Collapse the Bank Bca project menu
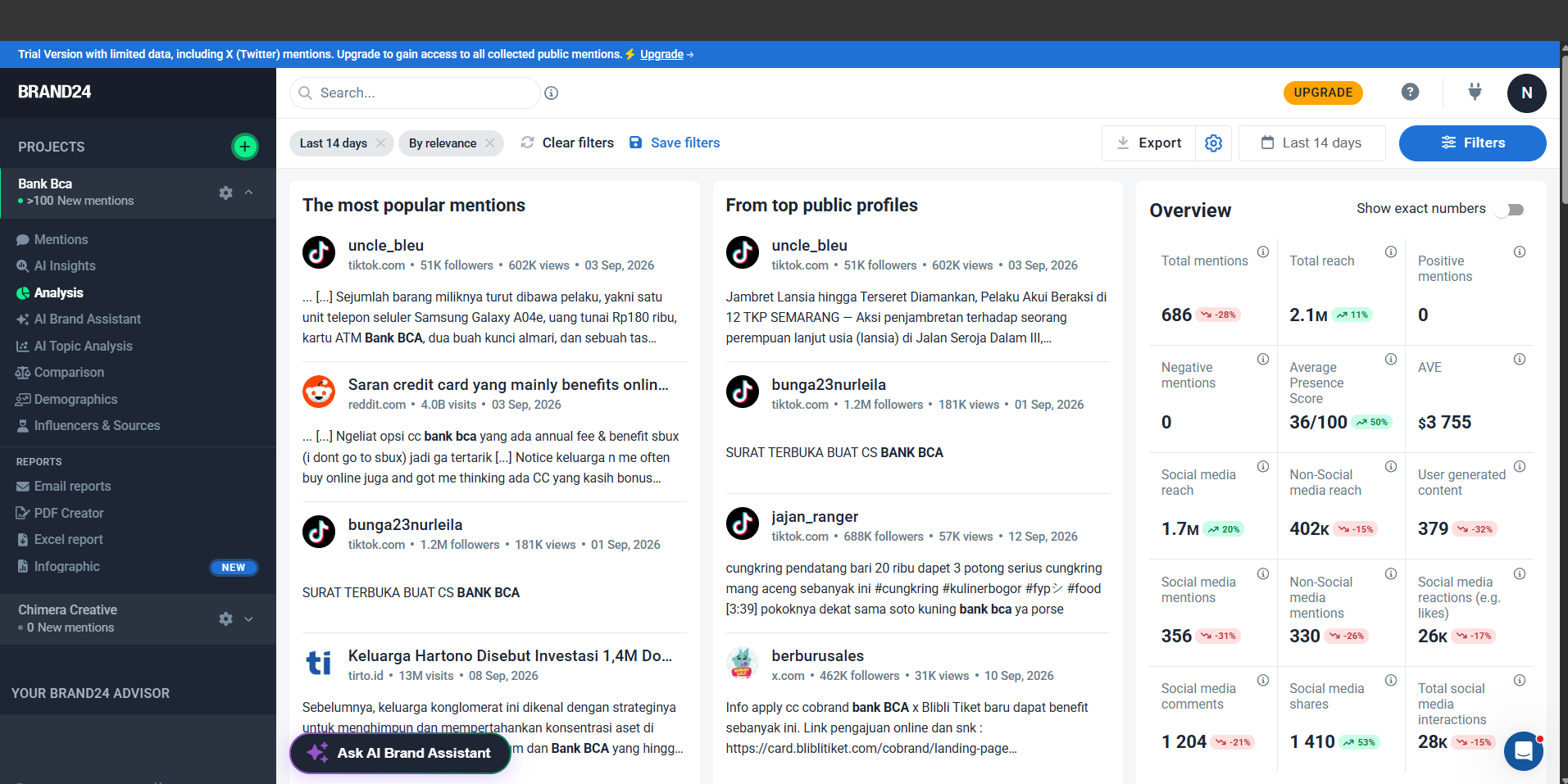The image size is (1568, 784). 248,193
